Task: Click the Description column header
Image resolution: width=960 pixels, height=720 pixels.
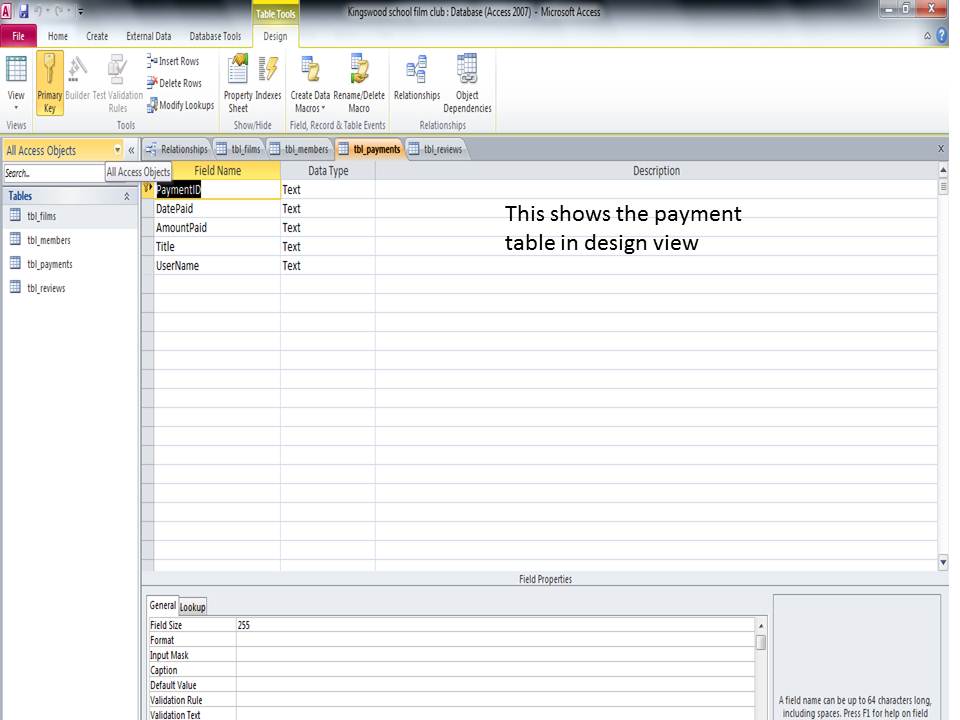Action: (656, 171)
